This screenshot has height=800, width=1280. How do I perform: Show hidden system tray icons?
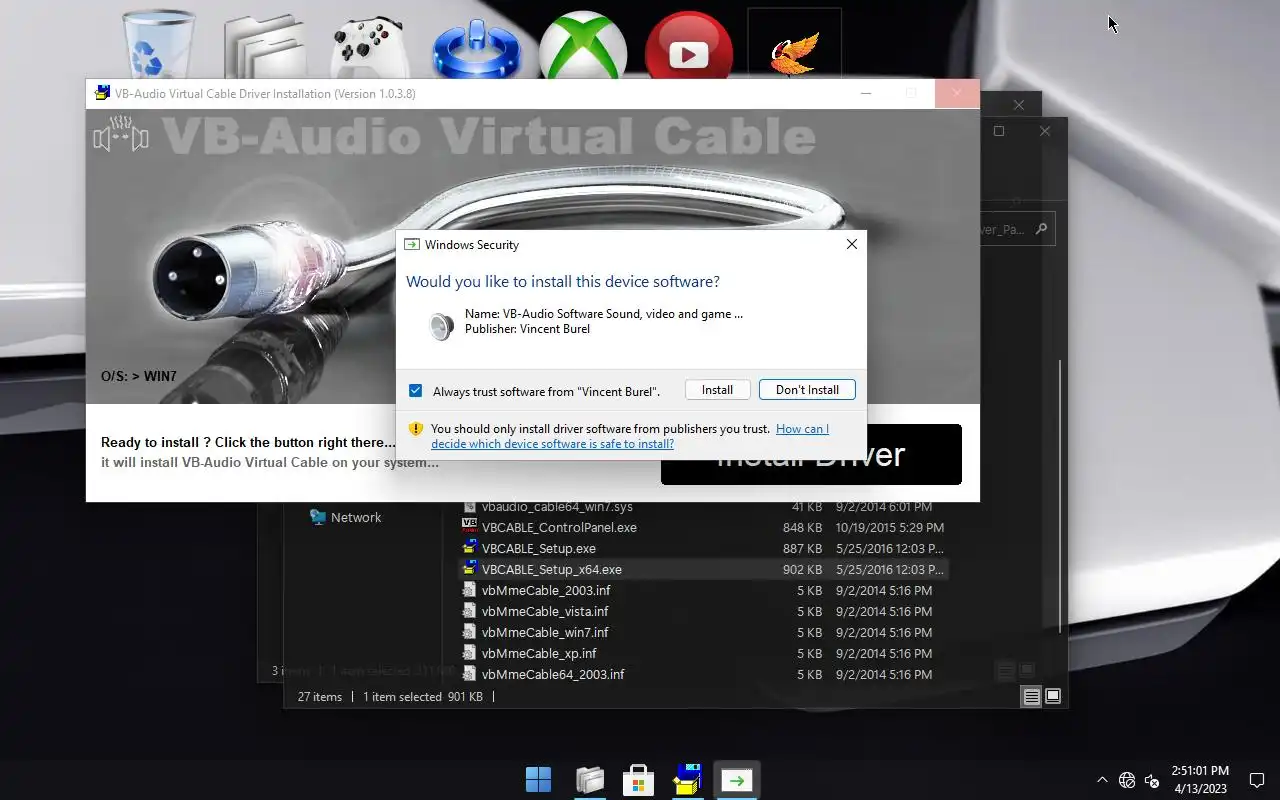point(1102,780)
